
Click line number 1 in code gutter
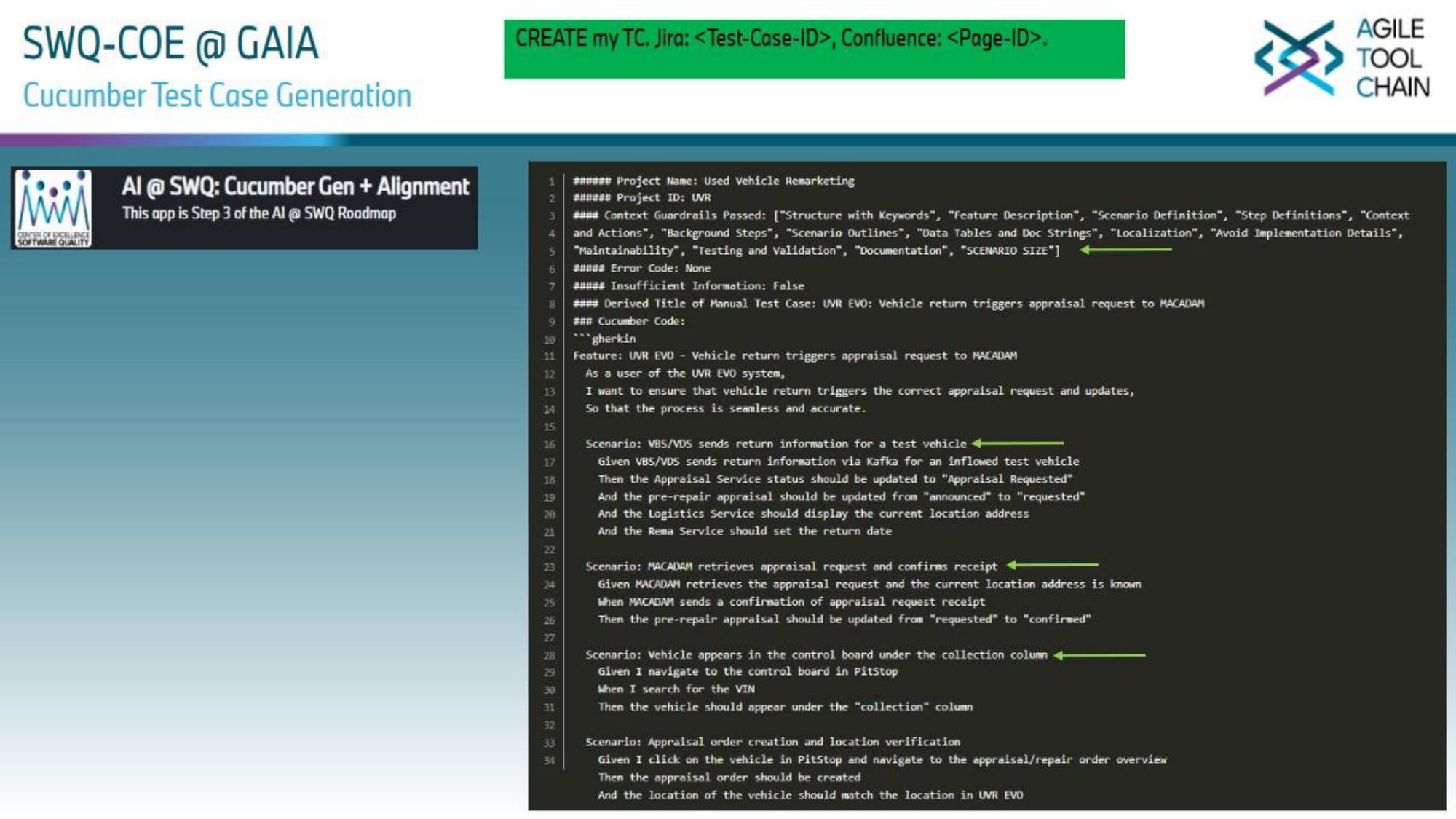[x=552, y=181]
